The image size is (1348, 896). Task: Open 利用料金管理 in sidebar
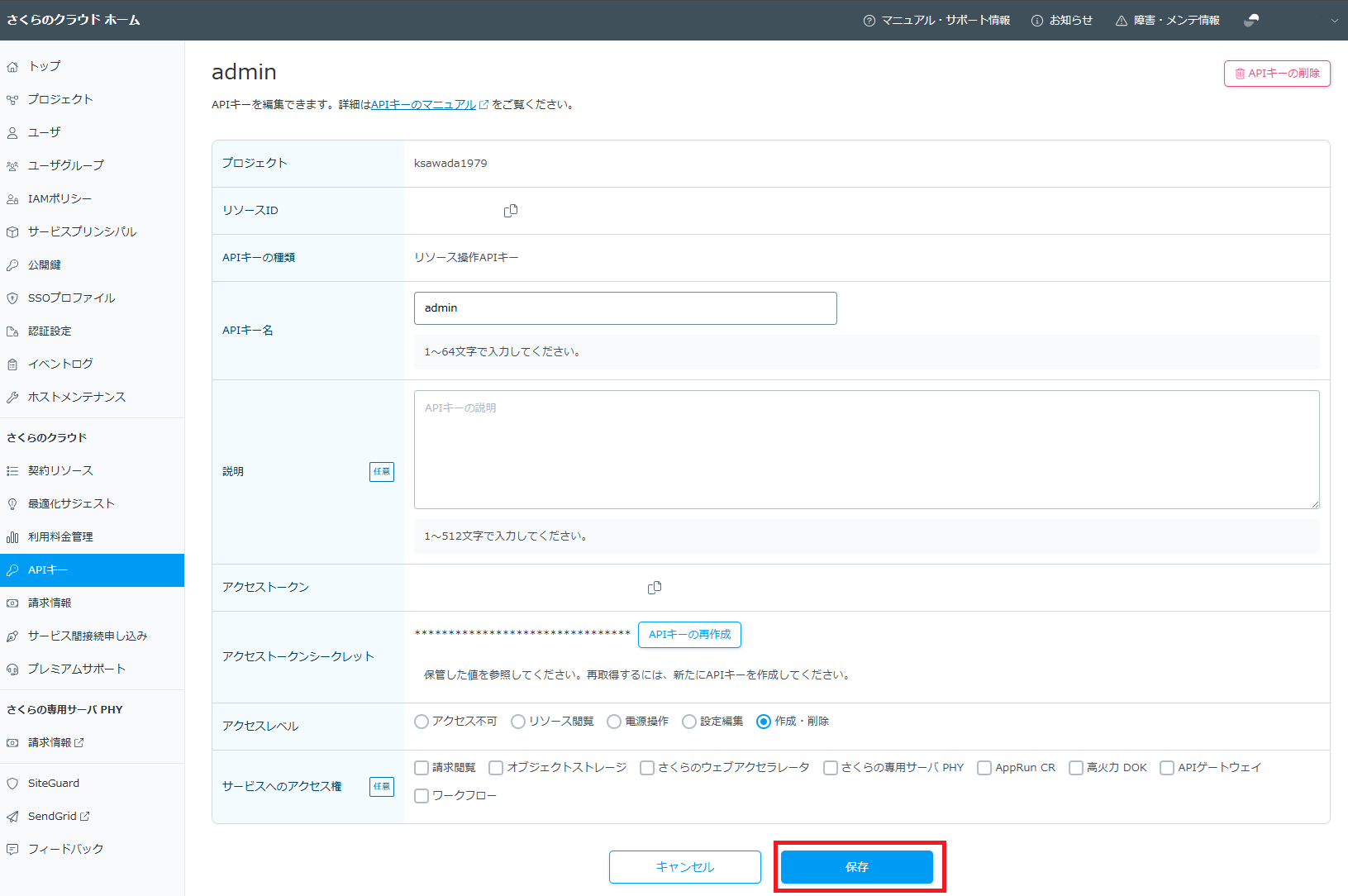[92, 537]
